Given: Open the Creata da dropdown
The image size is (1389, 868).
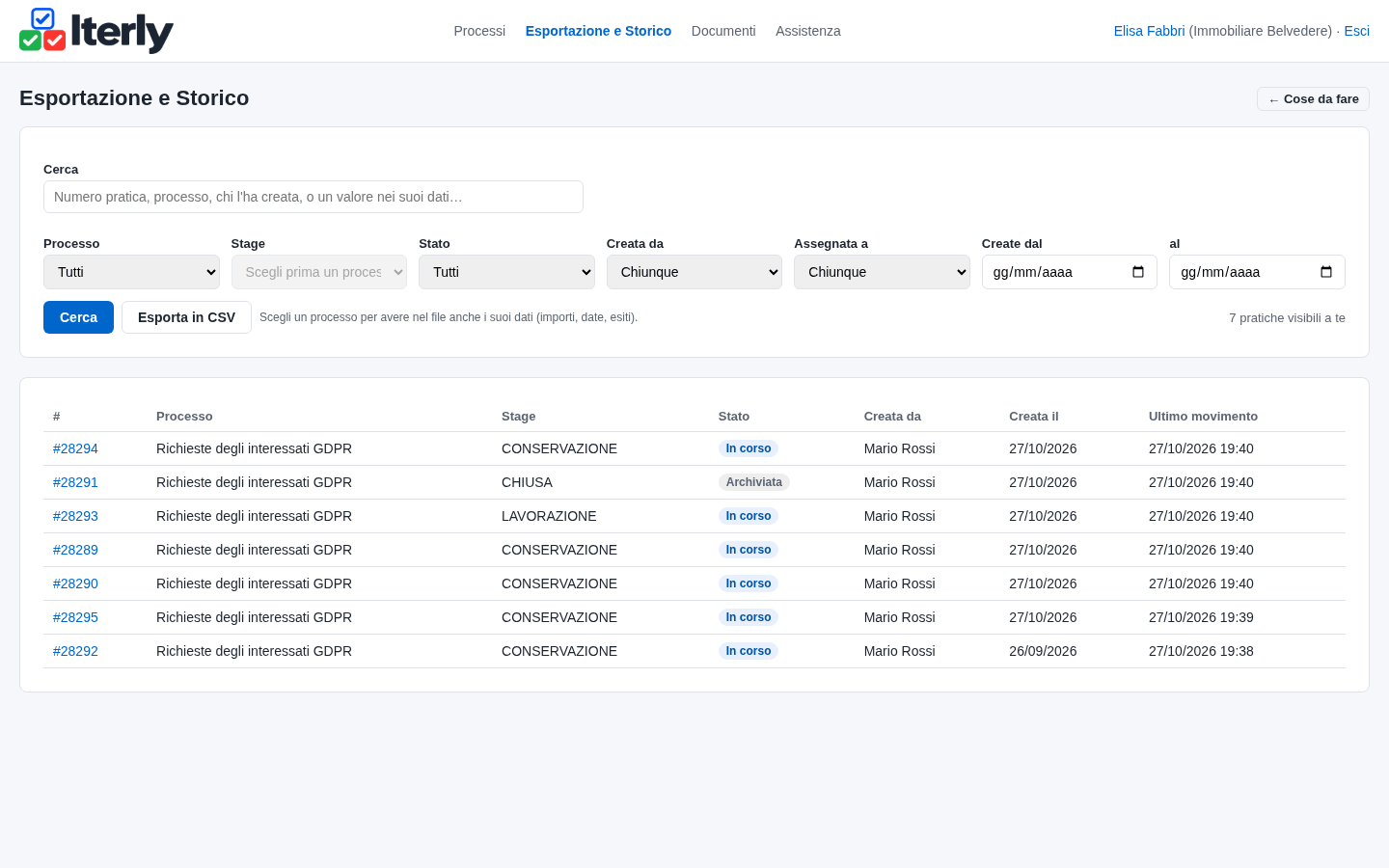Looking at the screenshot, I should pyautogui.click(x=694, y=272).
